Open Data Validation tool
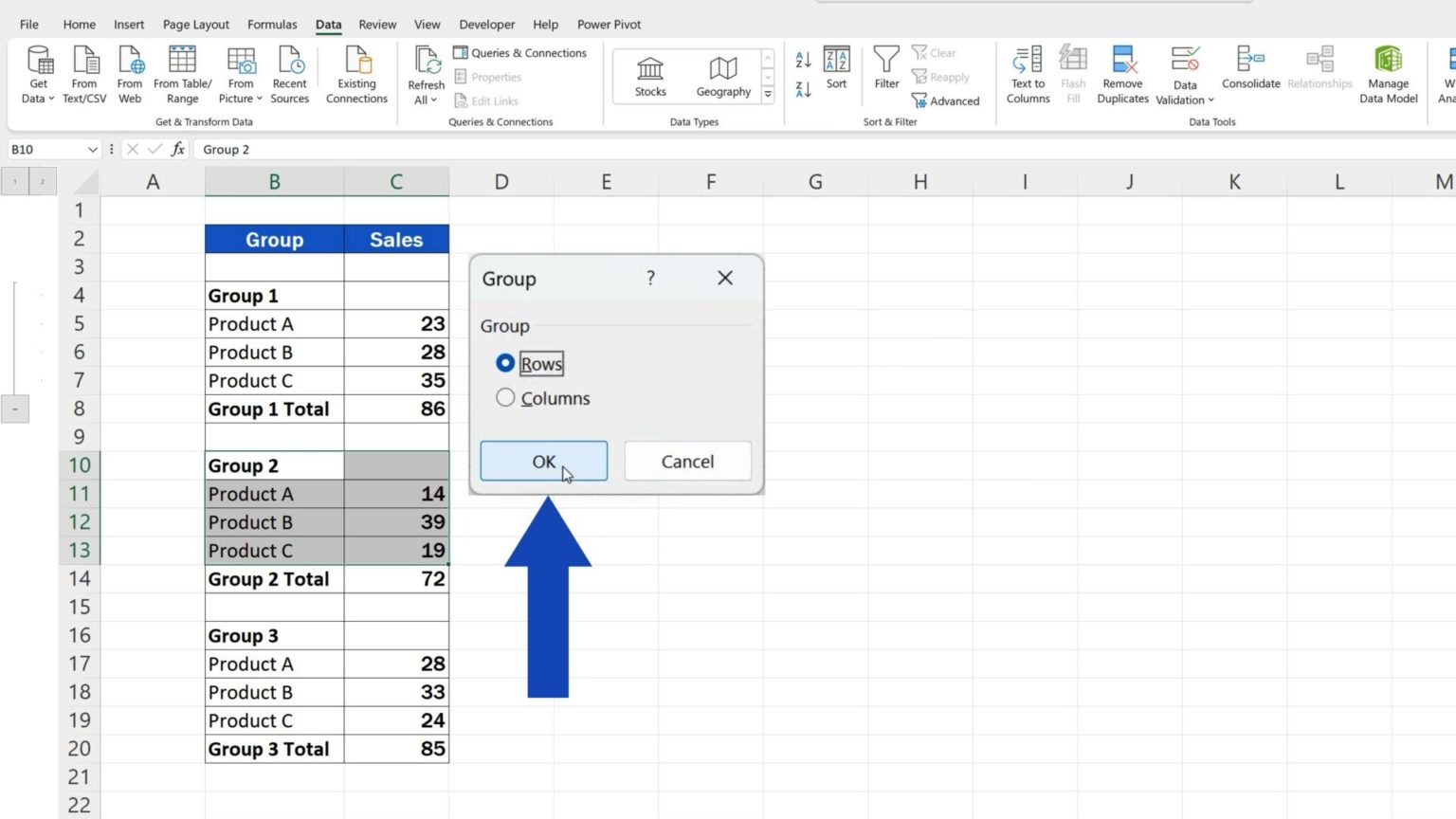 pos(1185,74)
